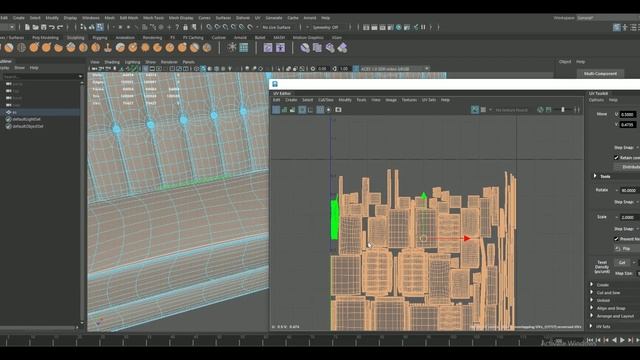Viewport: 640px width, 360px height.
Task: Expand the Unfold section in UV Toolkit
Action: pyautogui.click(x=591, y=300)
